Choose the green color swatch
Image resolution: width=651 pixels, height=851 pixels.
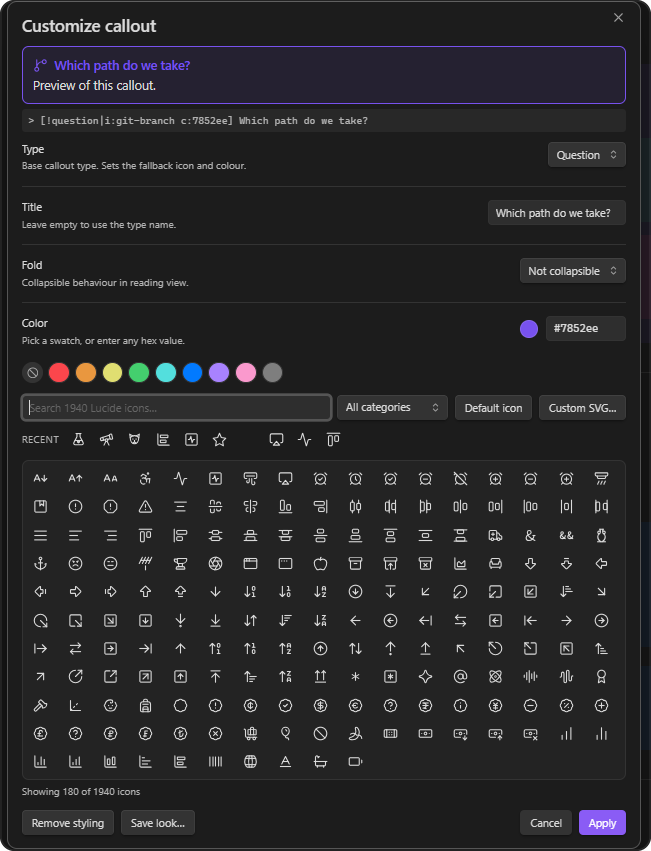coord(139,373)
